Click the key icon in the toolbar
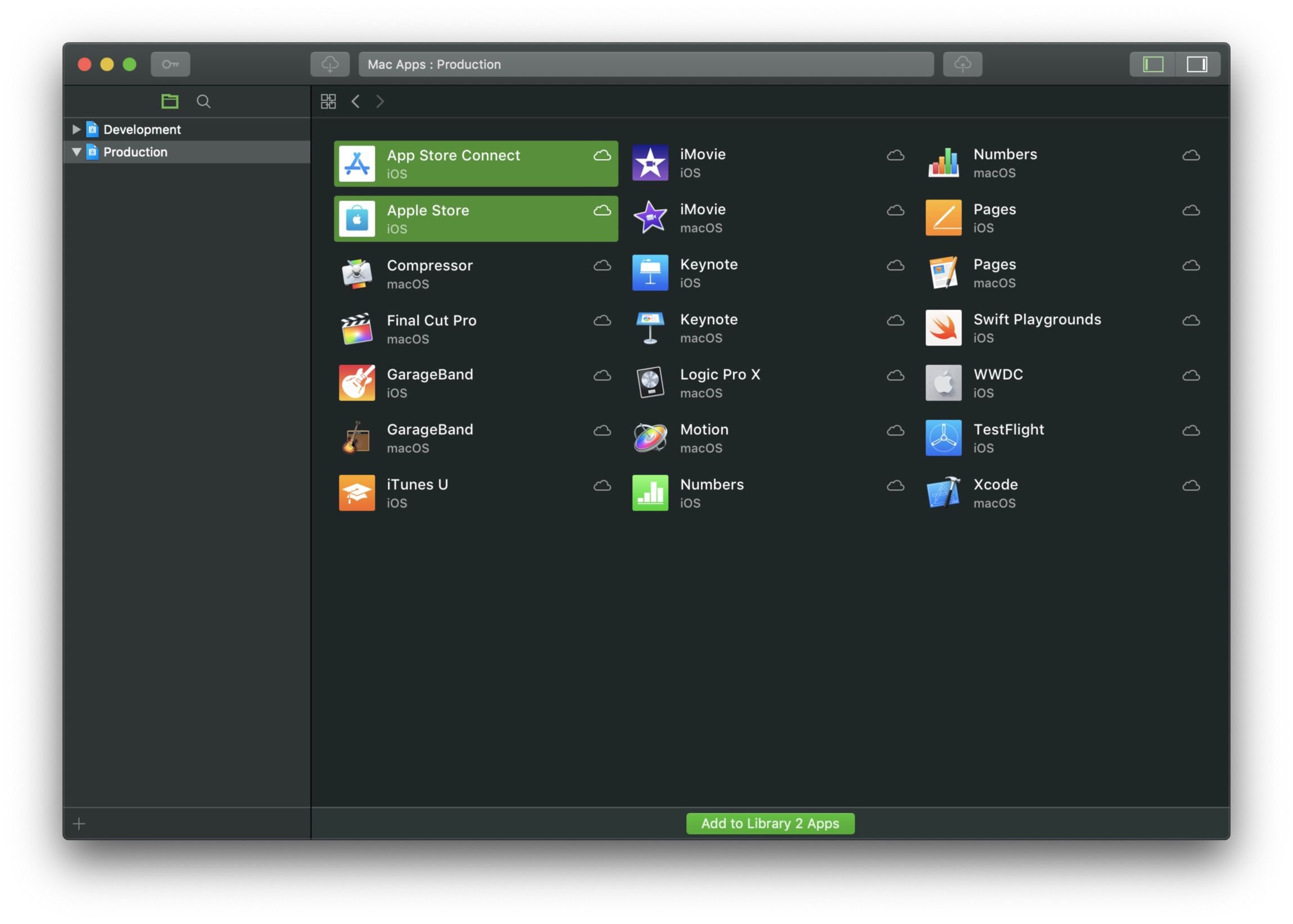This screenshot has width=1293, height=924. coord(170,64)
